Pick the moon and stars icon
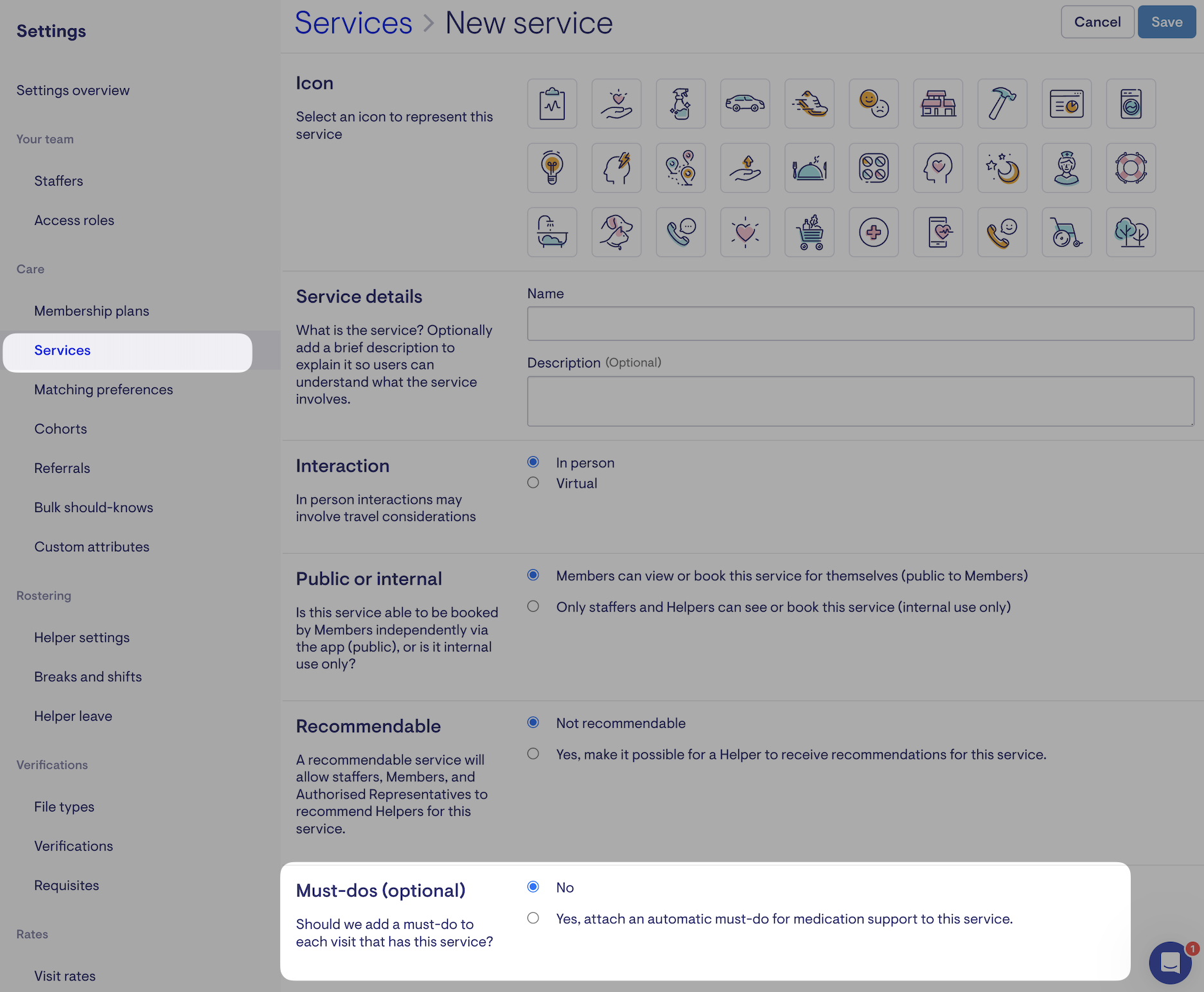 point(1002,168)
